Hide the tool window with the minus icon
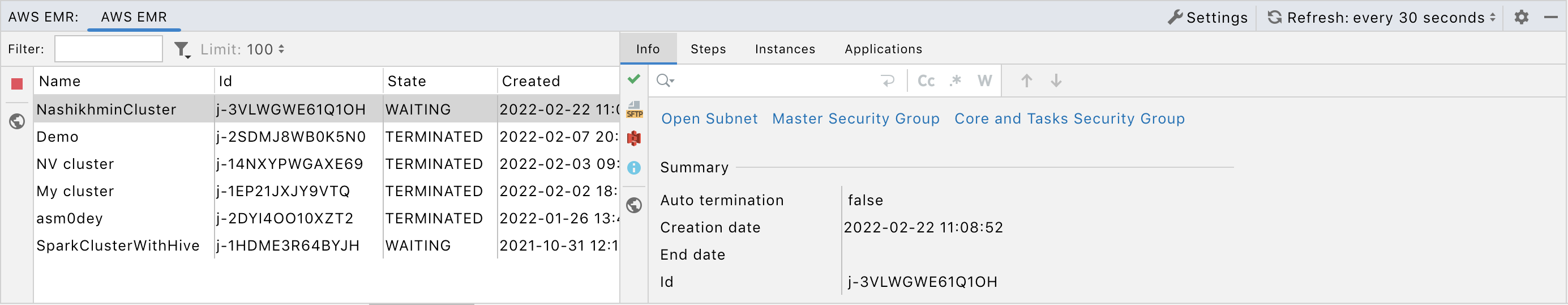1568x305 pixels. click(x=1551, y=17)
